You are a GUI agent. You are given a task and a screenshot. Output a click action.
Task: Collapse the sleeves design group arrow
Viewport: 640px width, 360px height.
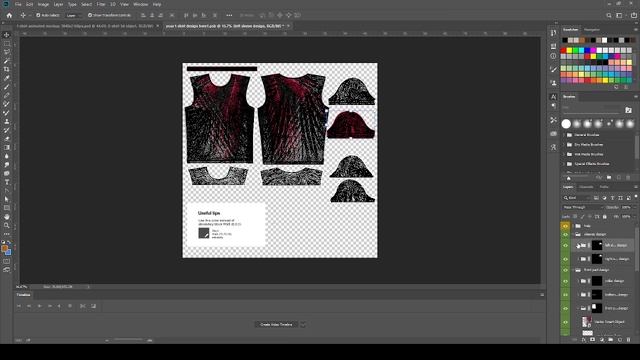pos(573,235)
